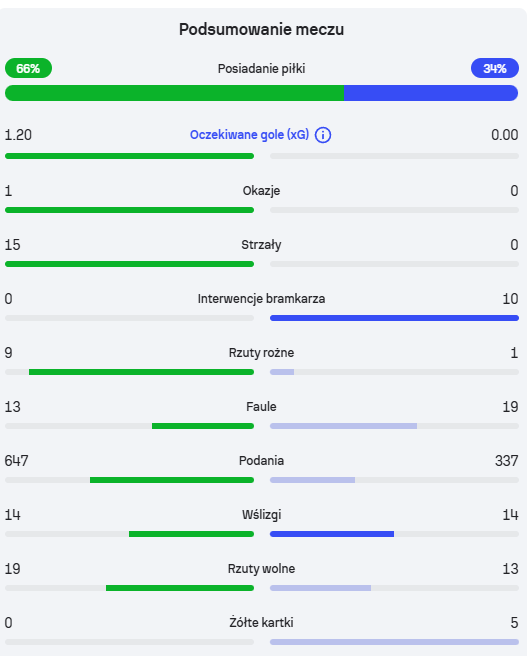Click the Żółte kartki right-side bar

(395, 642)
